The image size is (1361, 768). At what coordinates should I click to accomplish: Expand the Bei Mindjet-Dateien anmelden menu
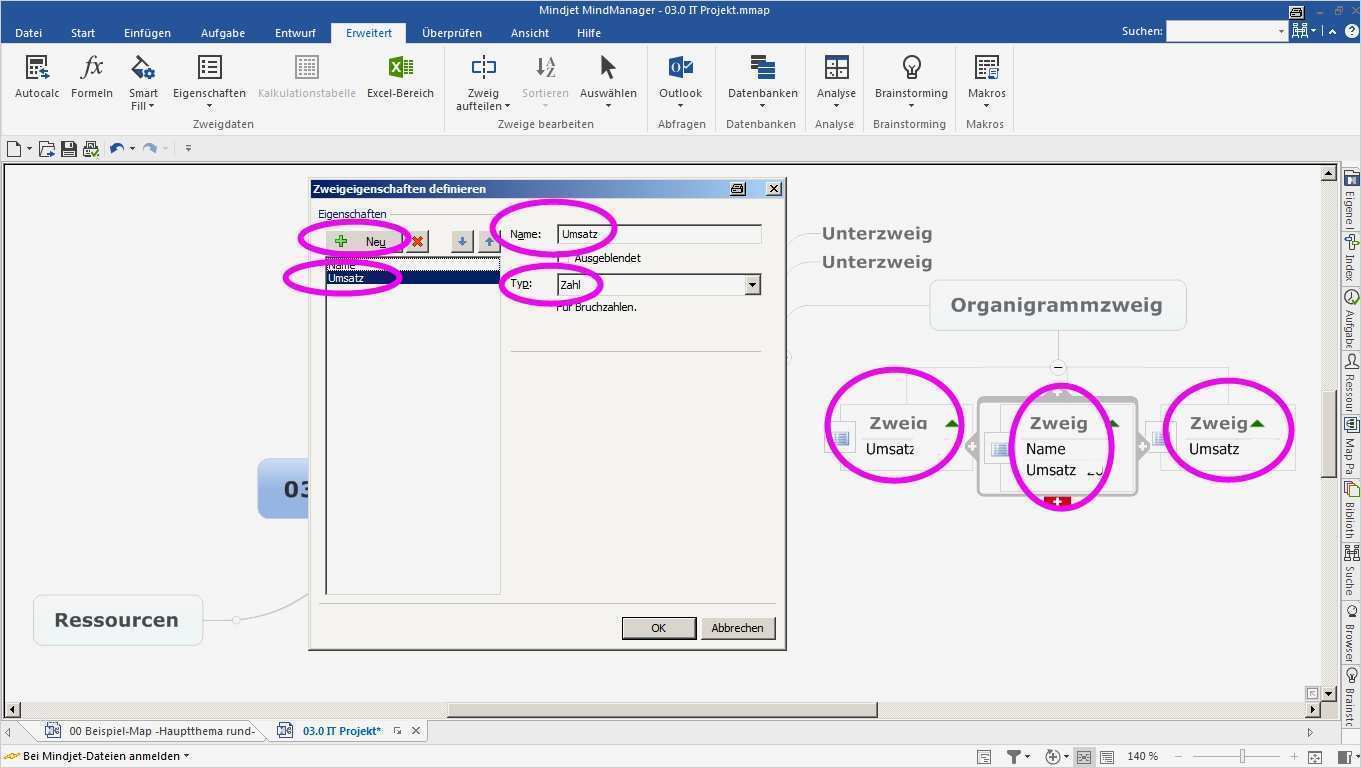186,756
